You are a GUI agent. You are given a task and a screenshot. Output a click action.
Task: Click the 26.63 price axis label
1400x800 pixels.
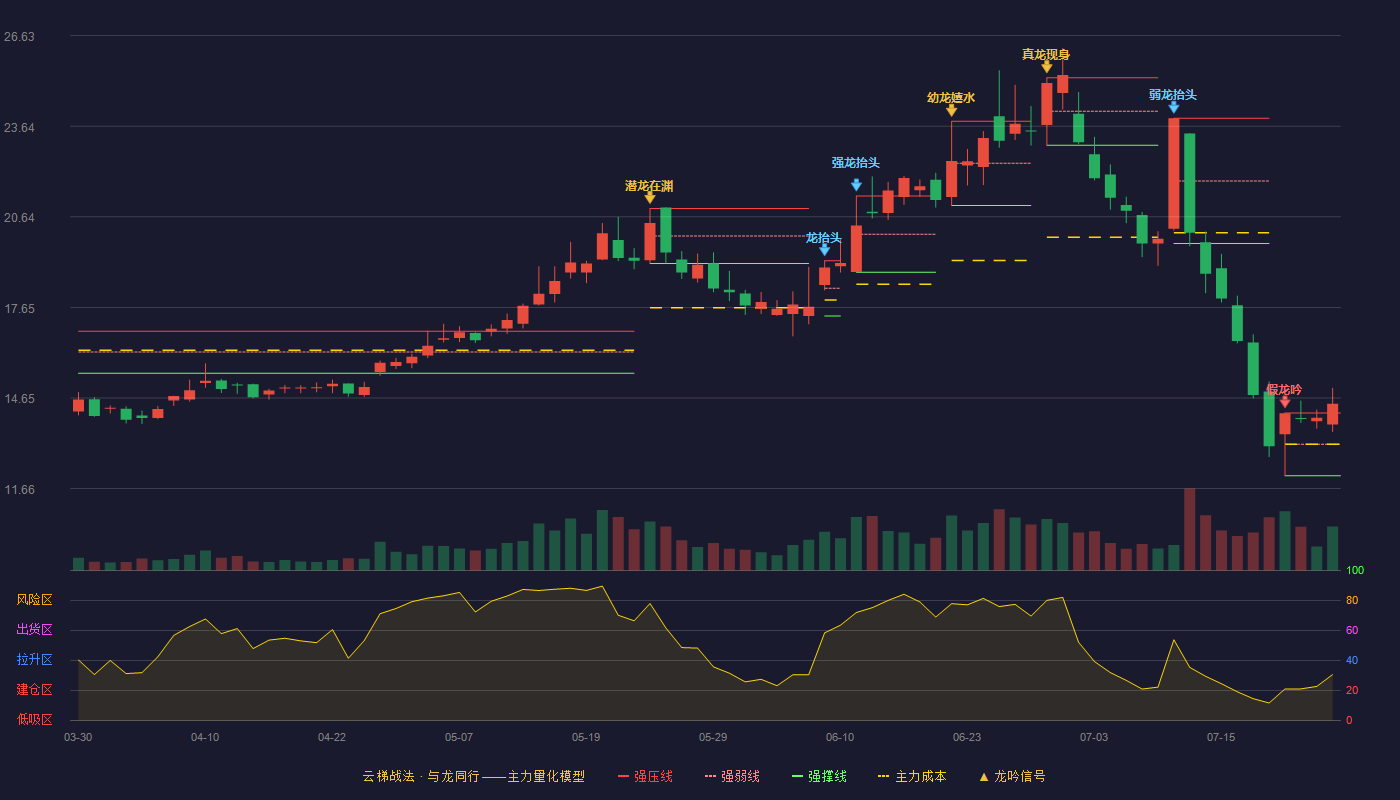[19, 37]
